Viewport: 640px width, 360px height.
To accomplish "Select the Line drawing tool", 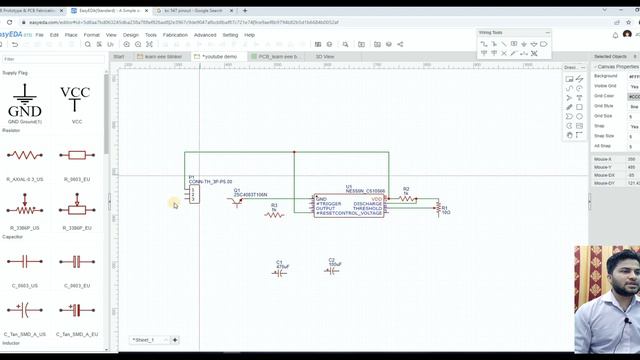I will click(579, 79).
